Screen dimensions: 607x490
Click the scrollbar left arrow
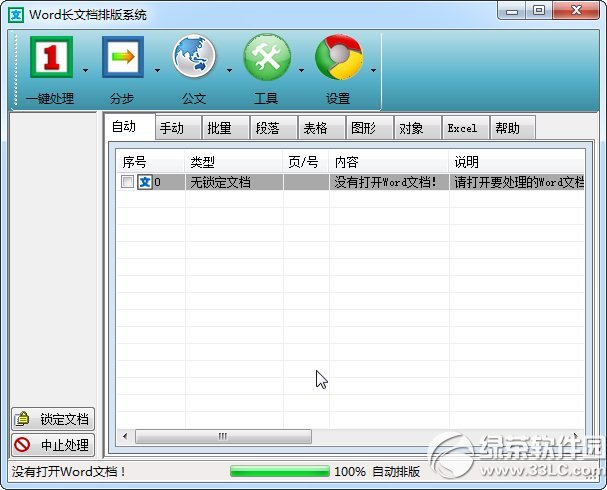click(x=125, y=436)
